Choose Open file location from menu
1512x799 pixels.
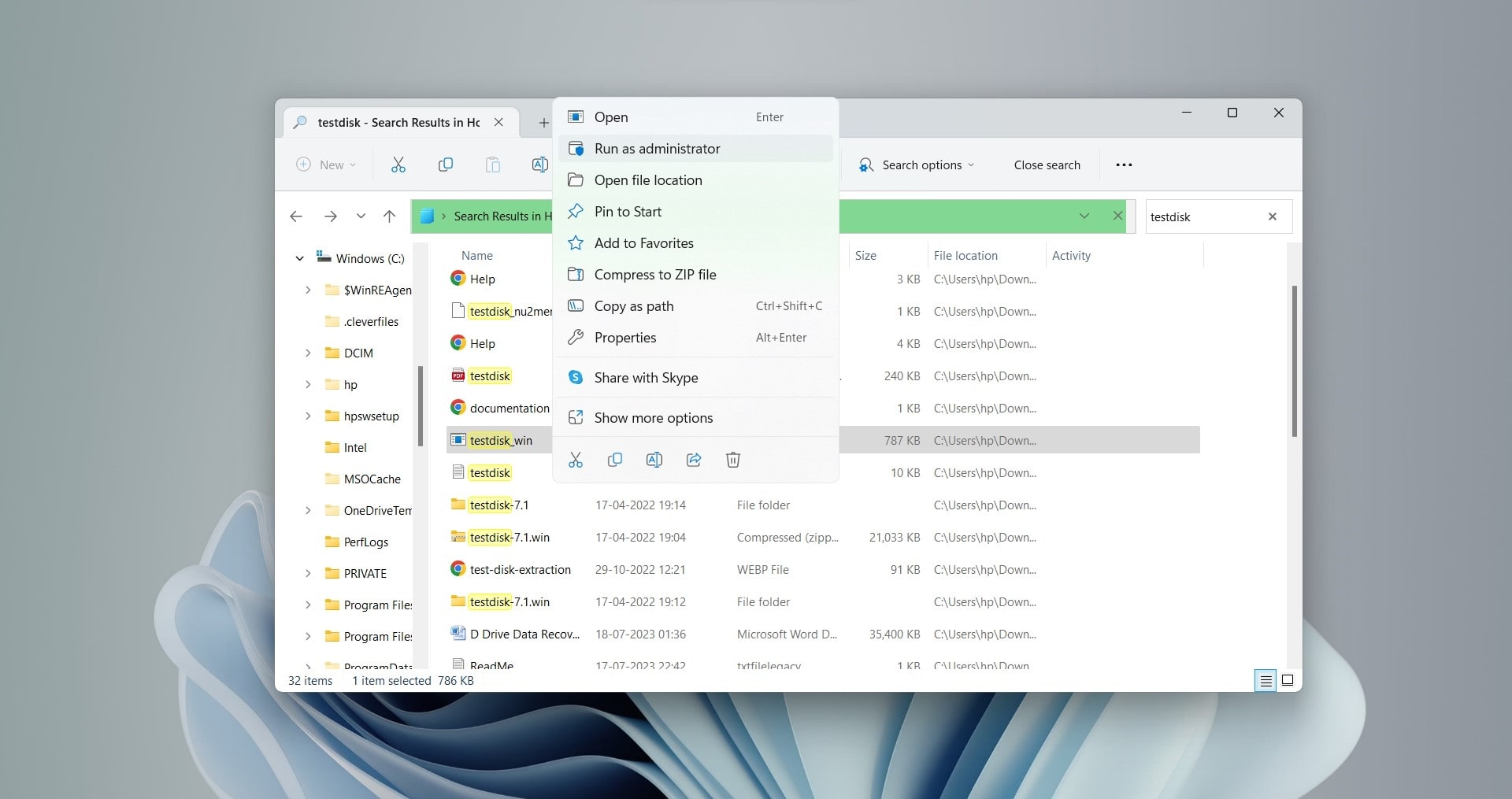tap(647, 180)
